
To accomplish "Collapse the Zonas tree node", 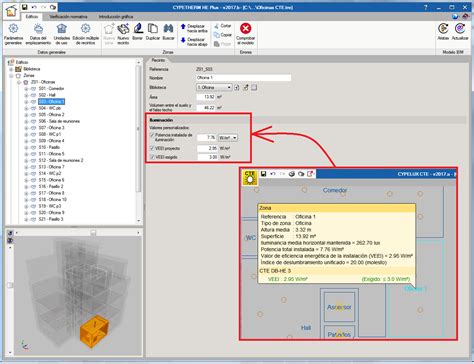I will point(11,76).
